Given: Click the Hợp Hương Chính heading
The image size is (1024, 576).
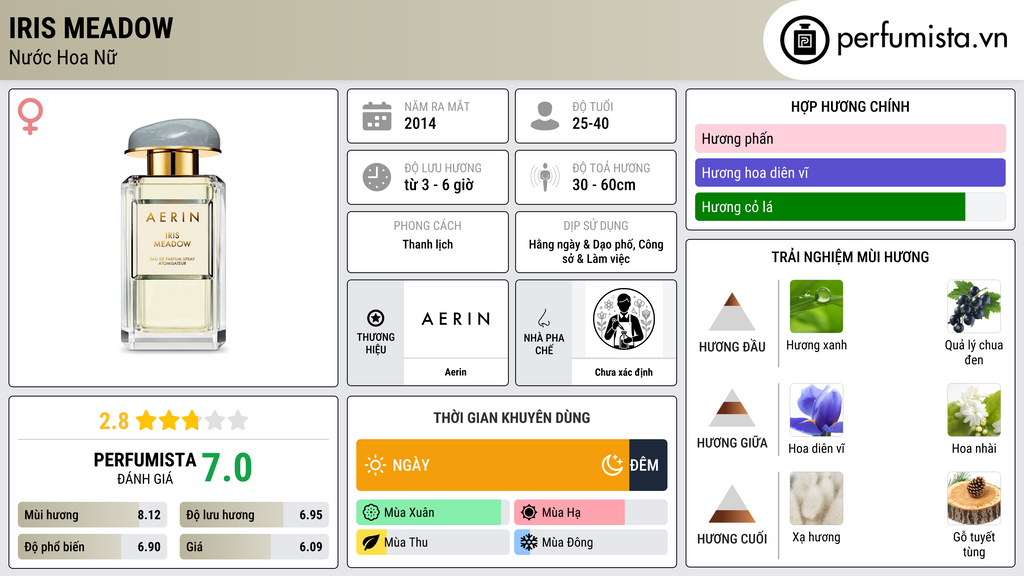Looking at the screenshot, I should (x=850, y=106).
